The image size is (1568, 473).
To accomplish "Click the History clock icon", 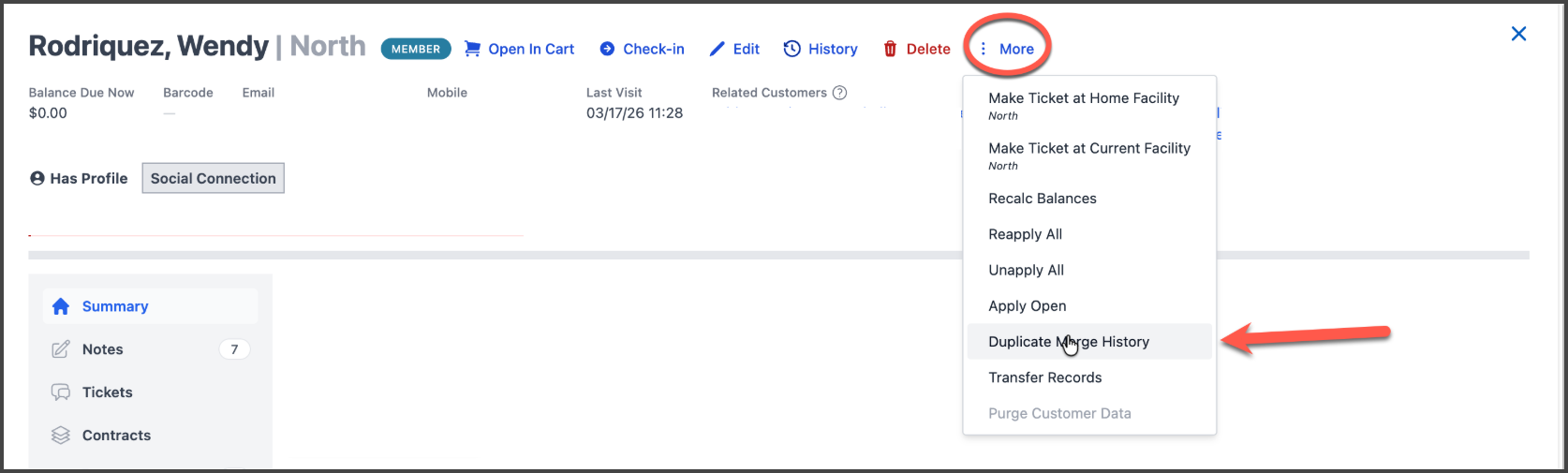I will point(792,49).
